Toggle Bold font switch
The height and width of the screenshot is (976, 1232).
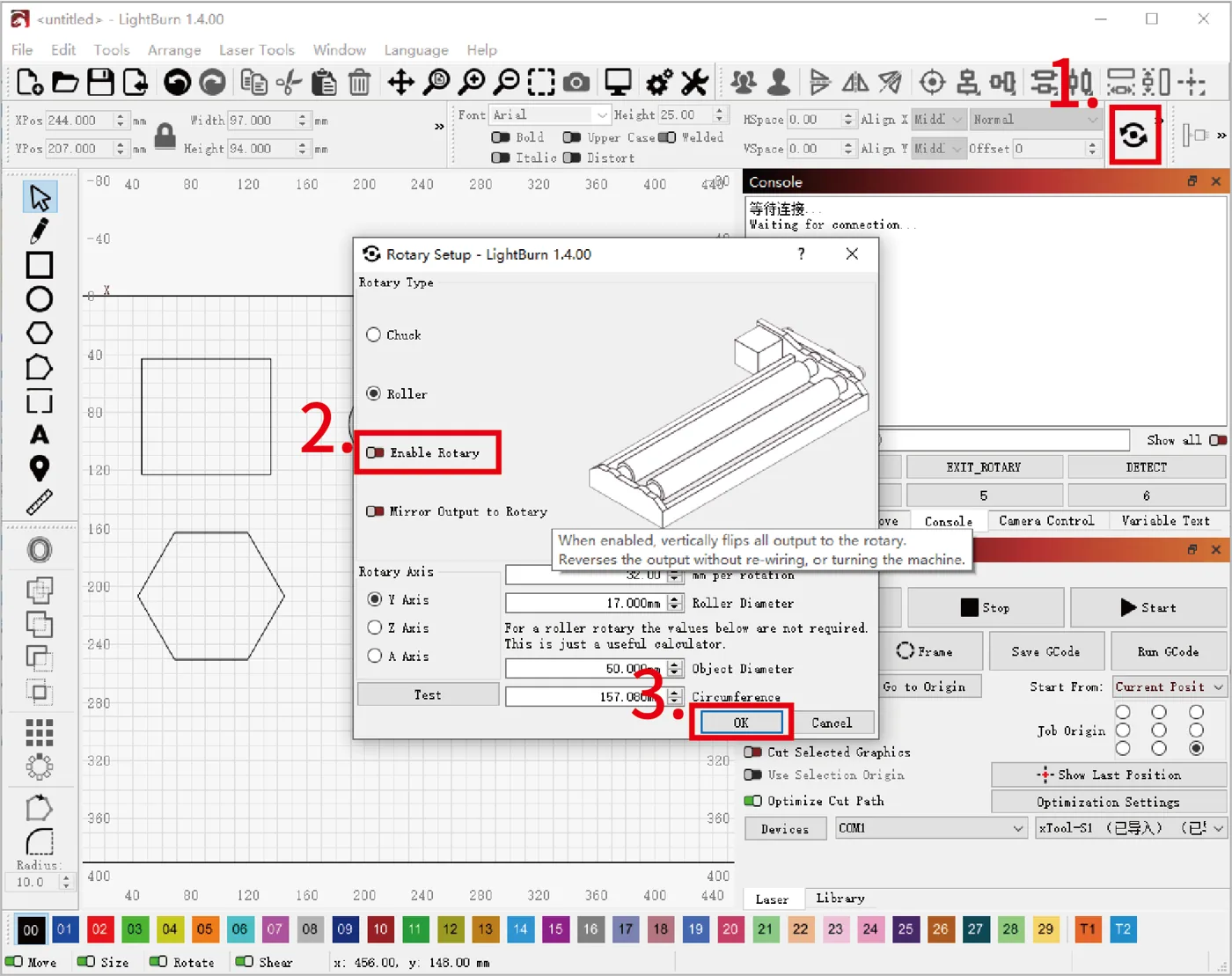[x=501, y=137]
